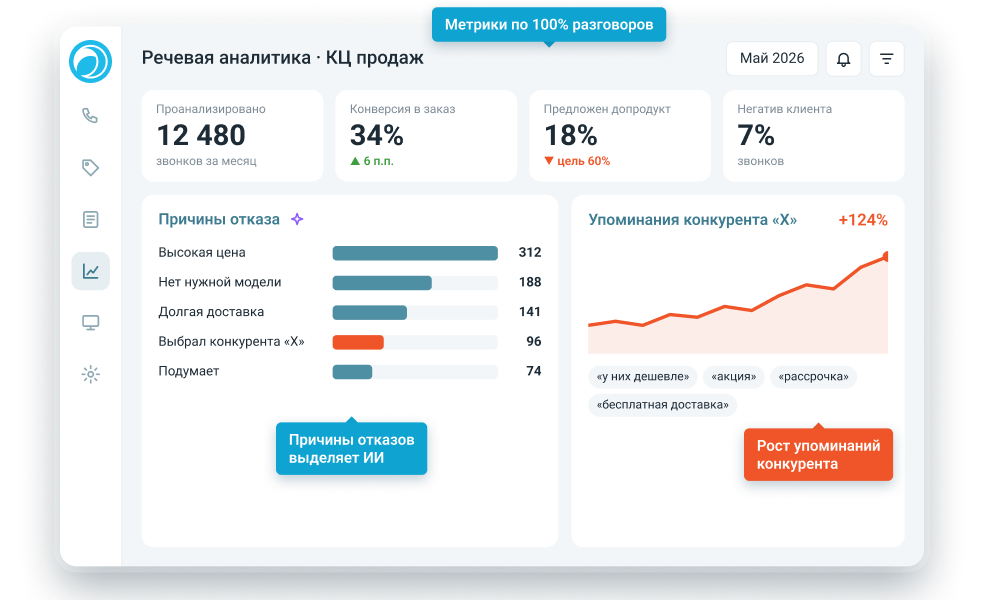Open the Конверсия в заказ 34% card
Viewport: 984px width, 600px height.
tap(426, 136)
